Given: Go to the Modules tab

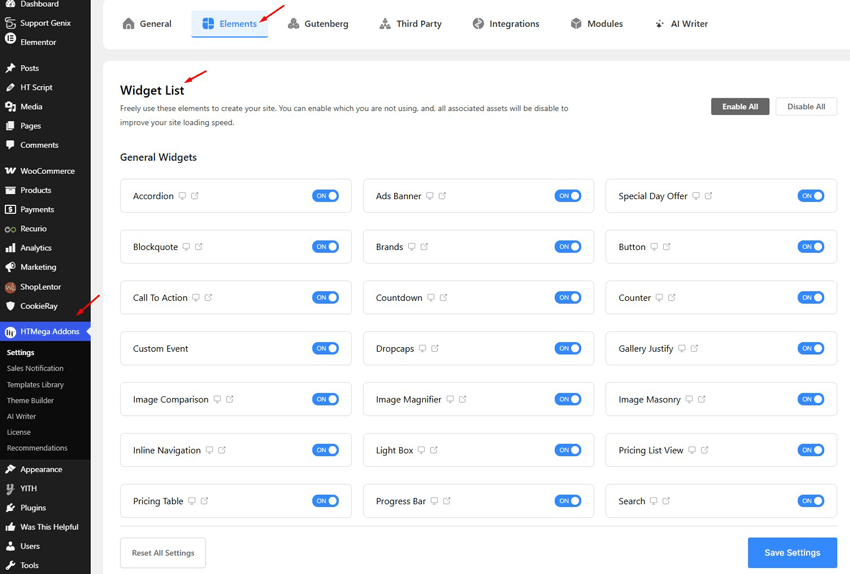Looking at the screenshot, I should click(x=597, y=24).
